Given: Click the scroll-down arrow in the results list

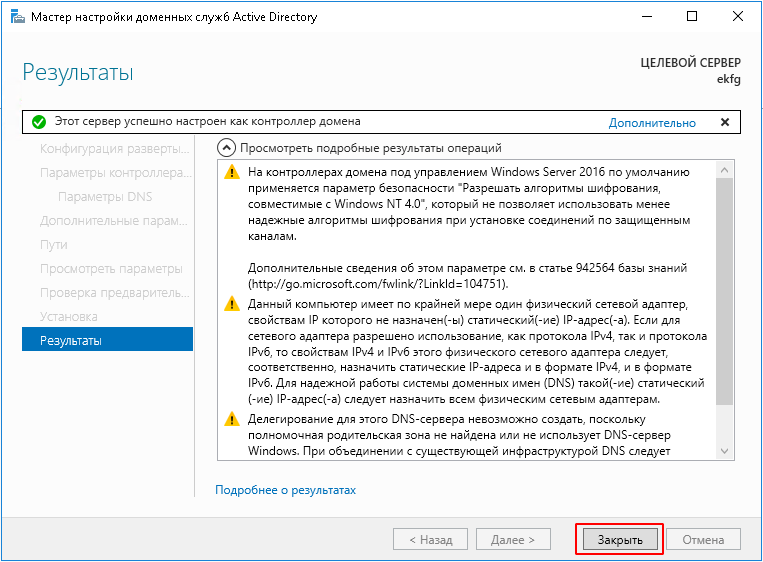Looking at the screenshot, I should [725, 453].
